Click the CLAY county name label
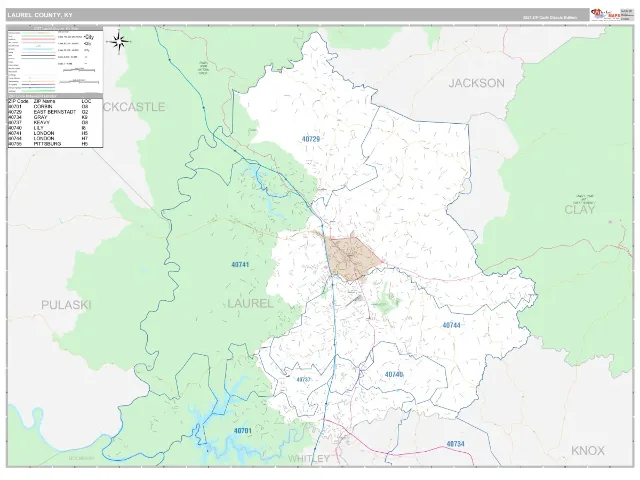Screen dimensions: 640x480 pos(580,210)
